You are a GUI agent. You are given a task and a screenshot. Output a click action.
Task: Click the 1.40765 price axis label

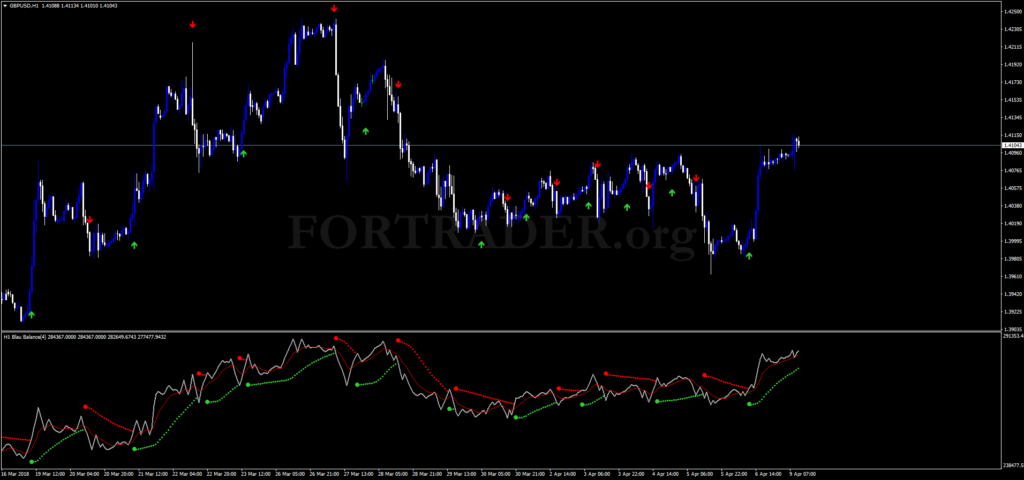[1013, 171]
